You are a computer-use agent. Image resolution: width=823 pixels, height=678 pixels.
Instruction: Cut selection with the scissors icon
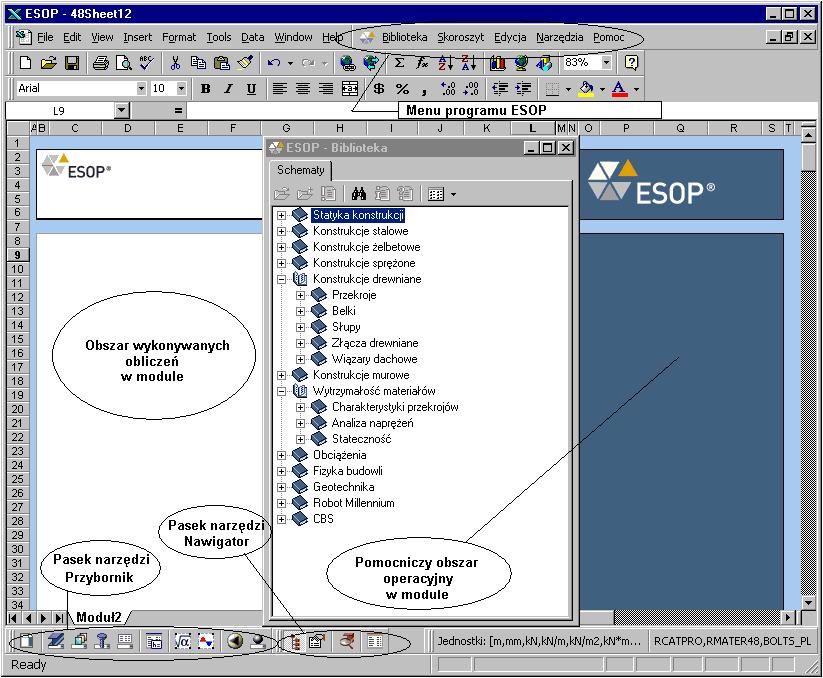tap(175, 63)
